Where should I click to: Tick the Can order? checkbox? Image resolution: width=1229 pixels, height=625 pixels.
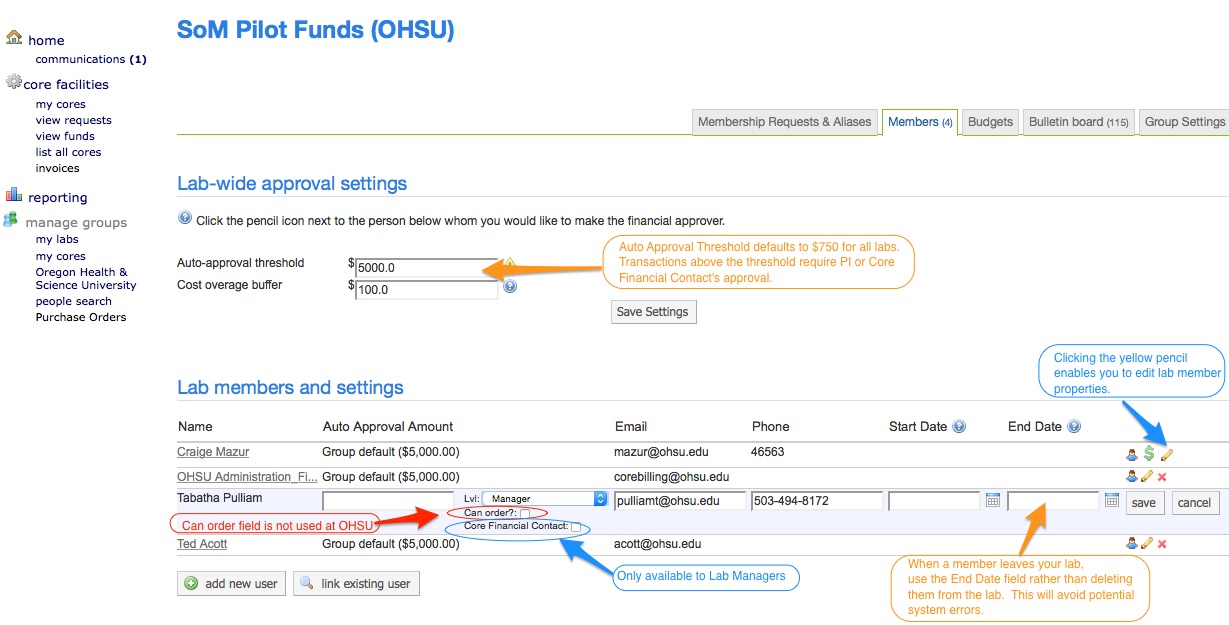tap(525, 514)
